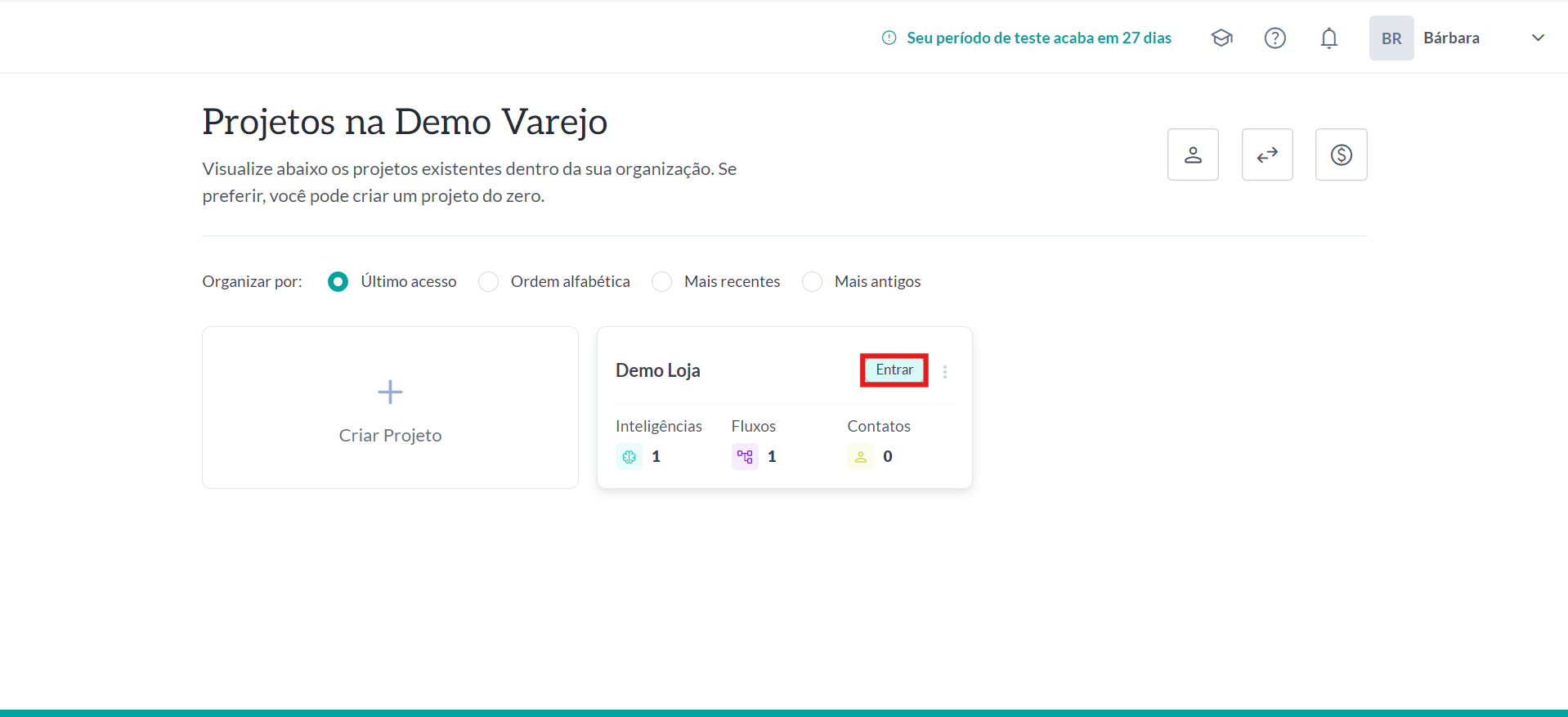Viewport: 1568px width, 717px height.
Task: Choose the Mais recentes sorting option
Action: (x=661, y=282)
